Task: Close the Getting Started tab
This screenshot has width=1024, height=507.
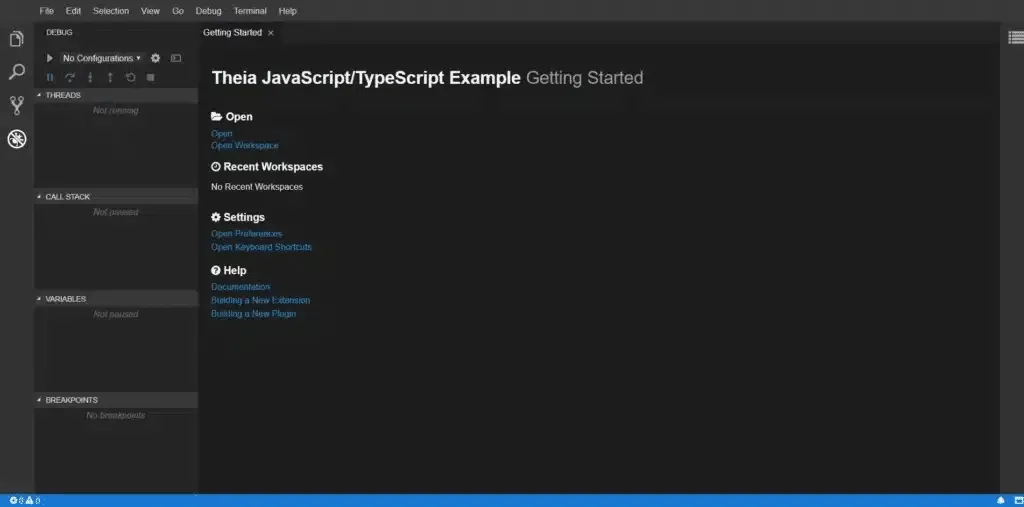Action: coord(271,33)
